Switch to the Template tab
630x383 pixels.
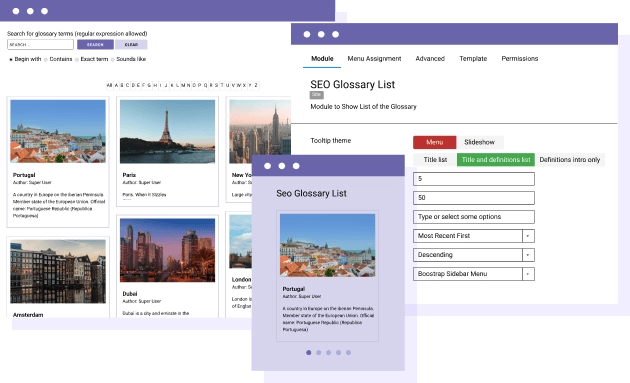tap(473, 59)
